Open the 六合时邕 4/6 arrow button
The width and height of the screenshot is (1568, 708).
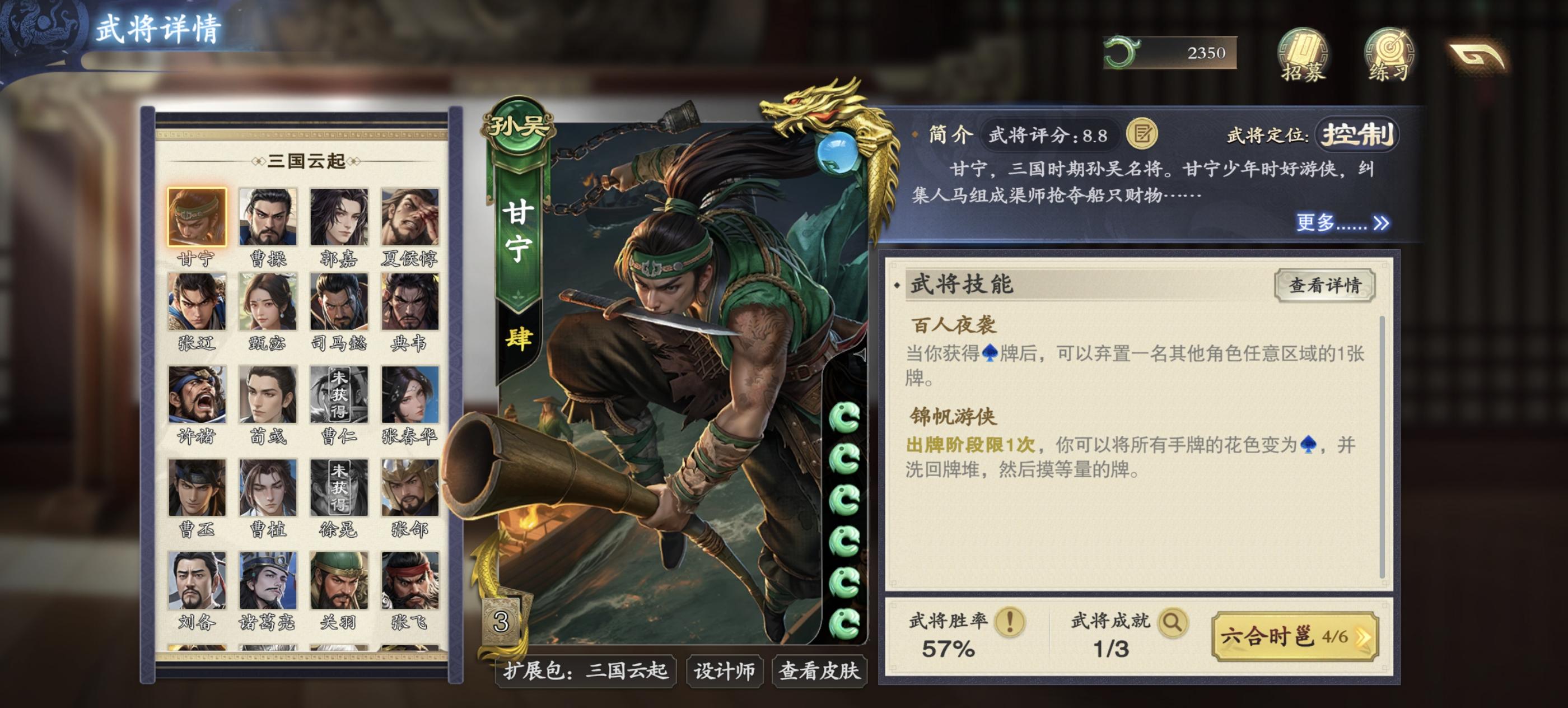click(x=1295, y=637)
